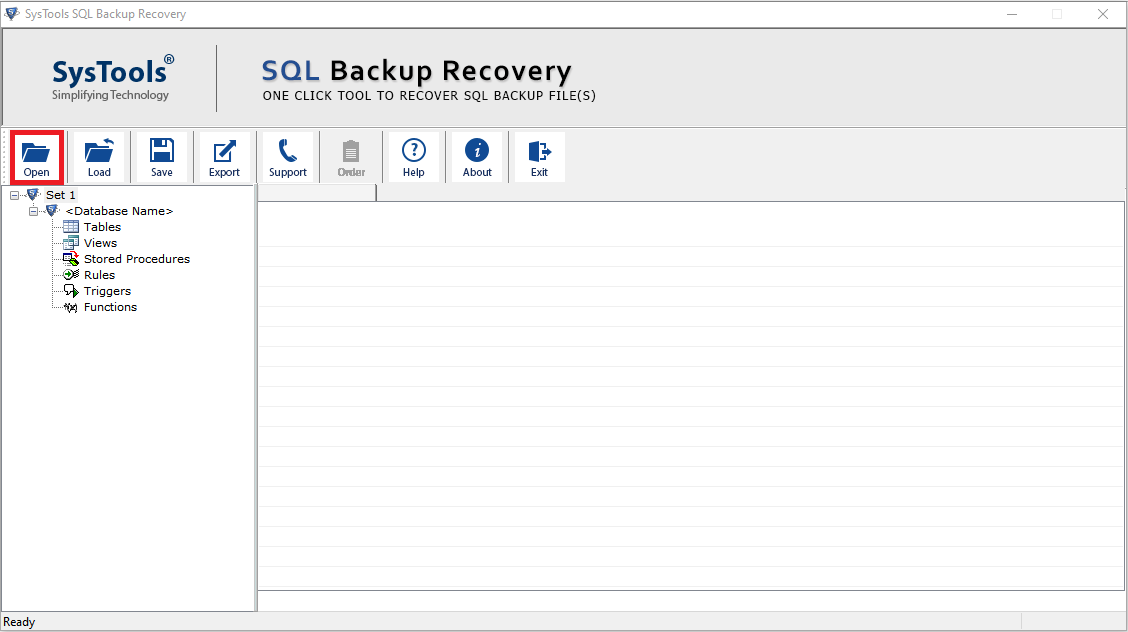Select Functions tree item

[x=110, y=307]
